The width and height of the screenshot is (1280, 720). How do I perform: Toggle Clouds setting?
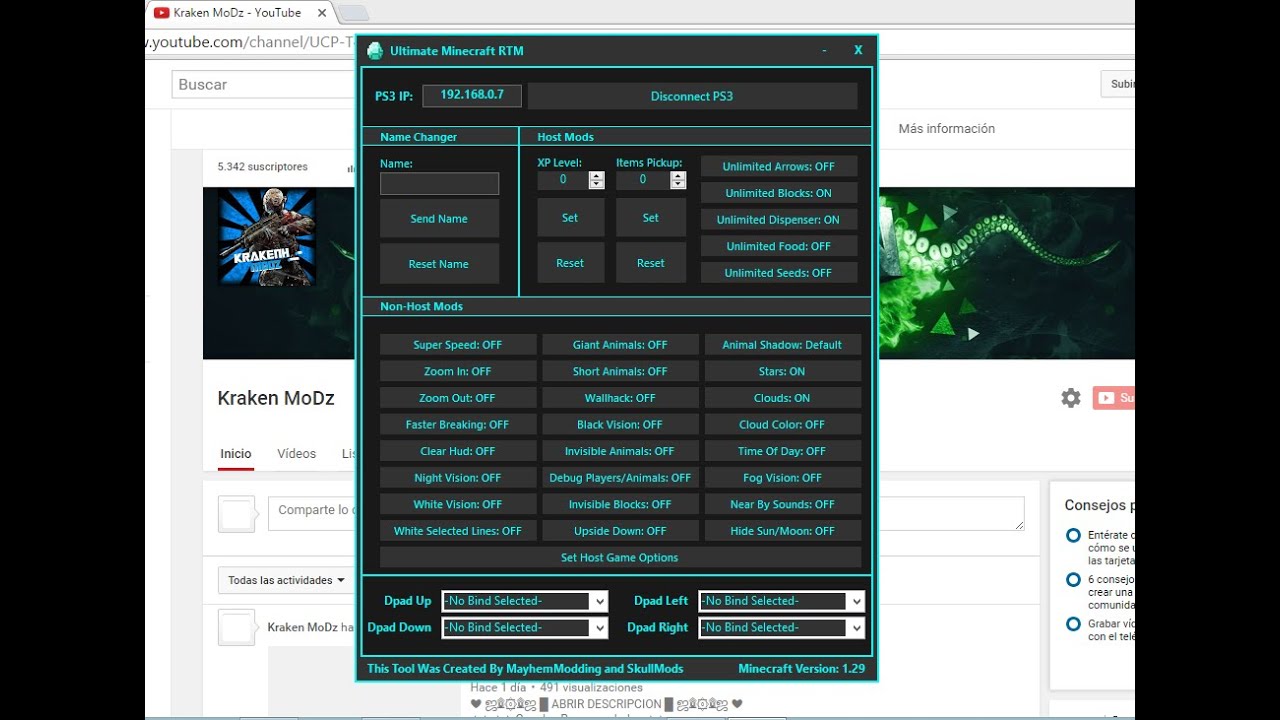[782, 398]
